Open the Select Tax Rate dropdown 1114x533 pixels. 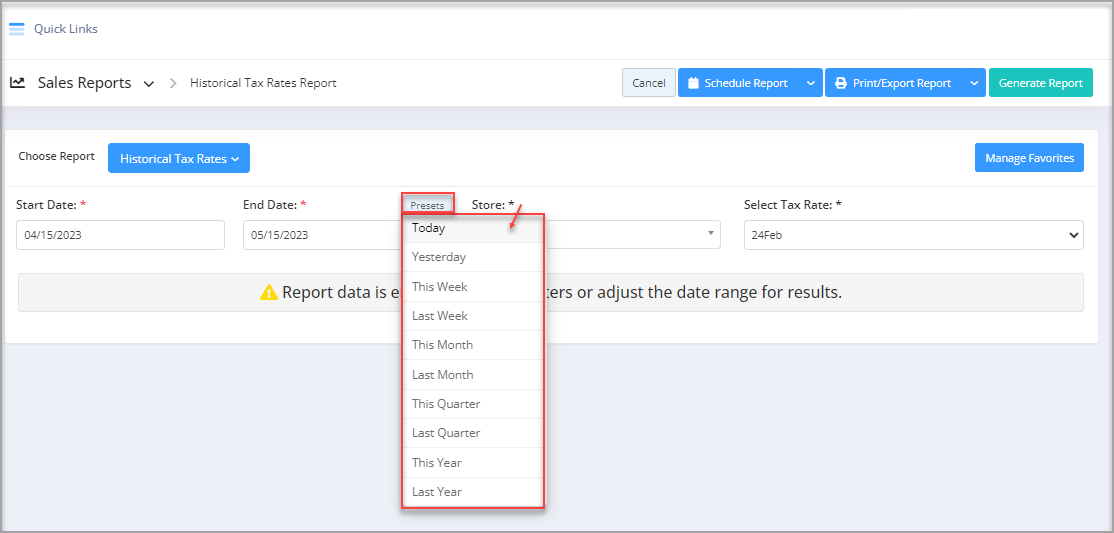tap(913, 235)
